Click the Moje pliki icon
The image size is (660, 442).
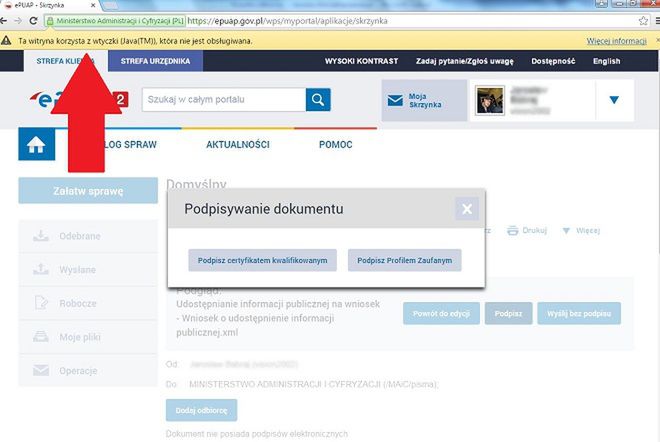pos(41,337)
